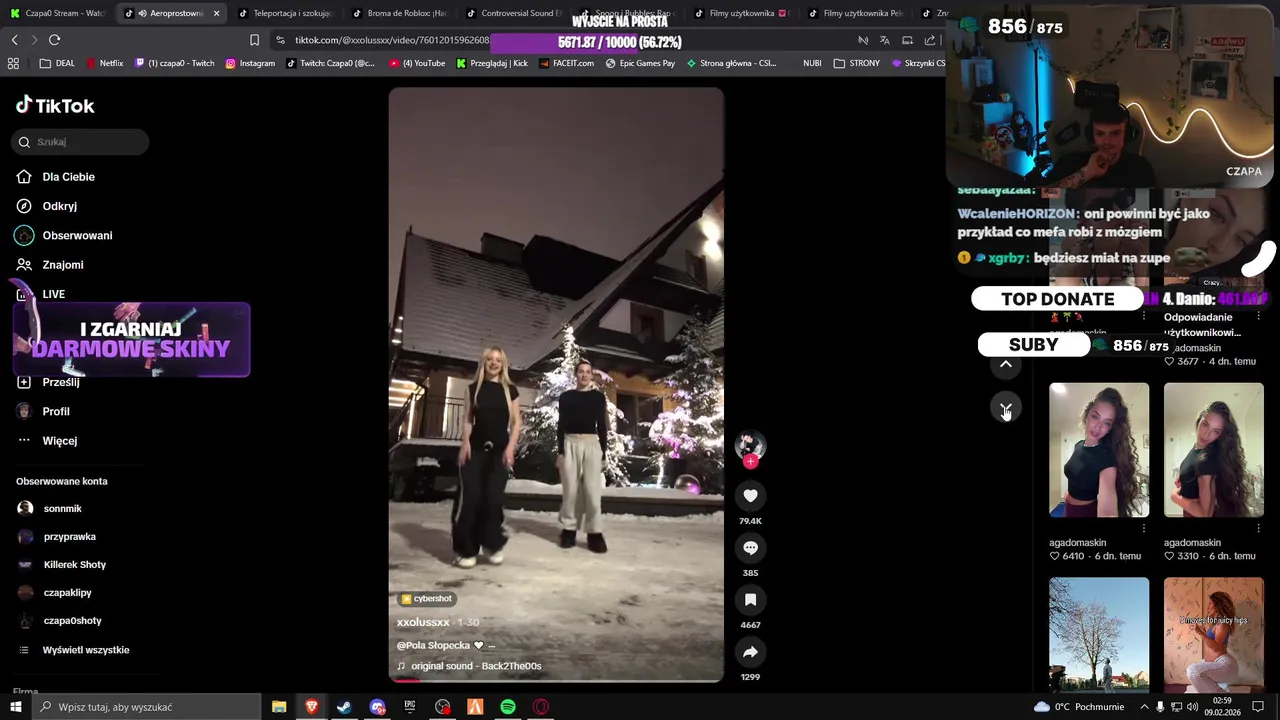The image size is (1280, 720).
Task: Open the bare tree video thumbnail
Action: pyautogui.click(x=1099, y=634)
